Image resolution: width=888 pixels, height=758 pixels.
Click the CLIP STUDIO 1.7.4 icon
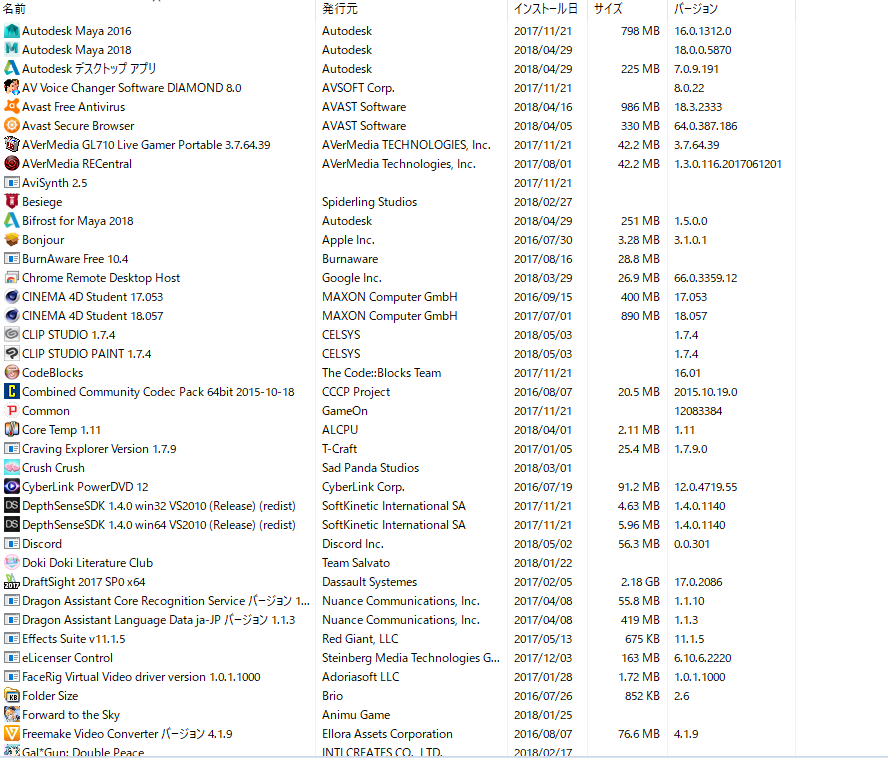click(11, 335)
